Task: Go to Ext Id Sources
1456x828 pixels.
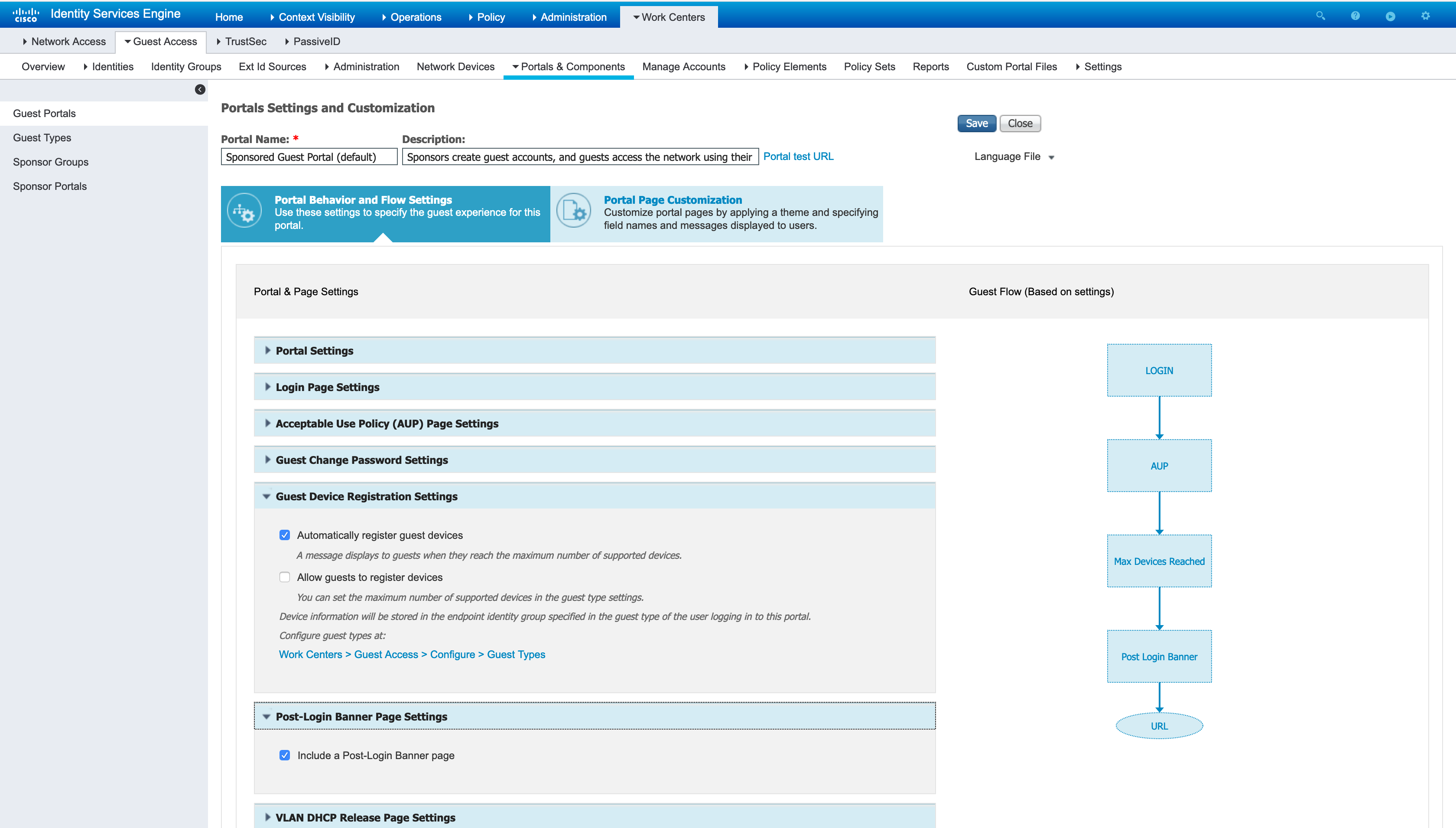Action: point(273,66)
